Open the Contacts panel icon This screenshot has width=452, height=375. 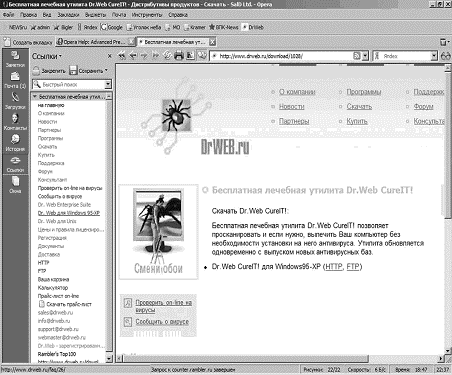pos(15,122)
